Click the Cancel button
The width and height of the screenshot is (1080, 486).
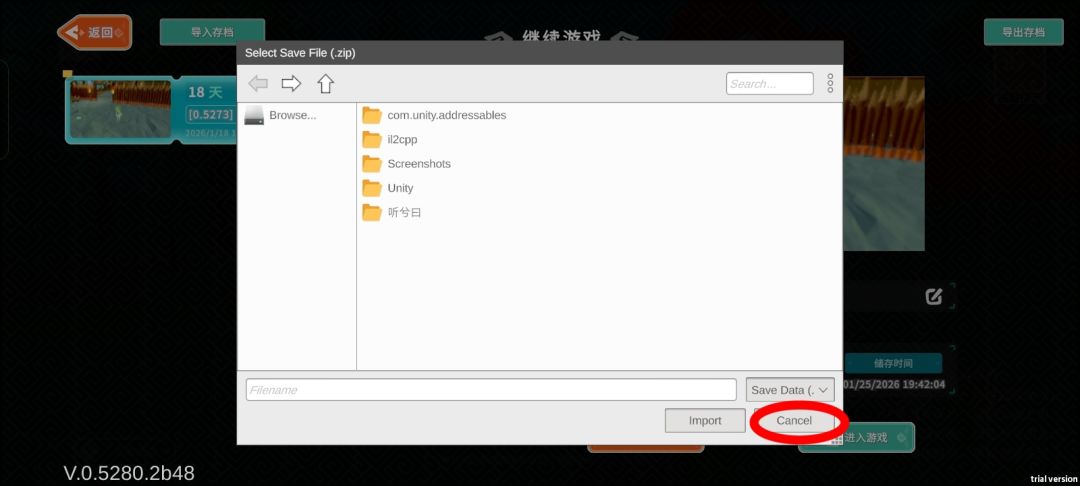794,421
